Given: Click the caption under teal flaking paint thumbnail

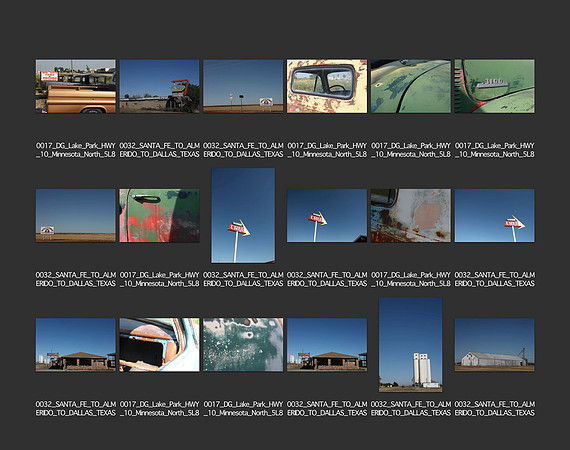Looking at the screenshot, I should (x=243, y=409).
